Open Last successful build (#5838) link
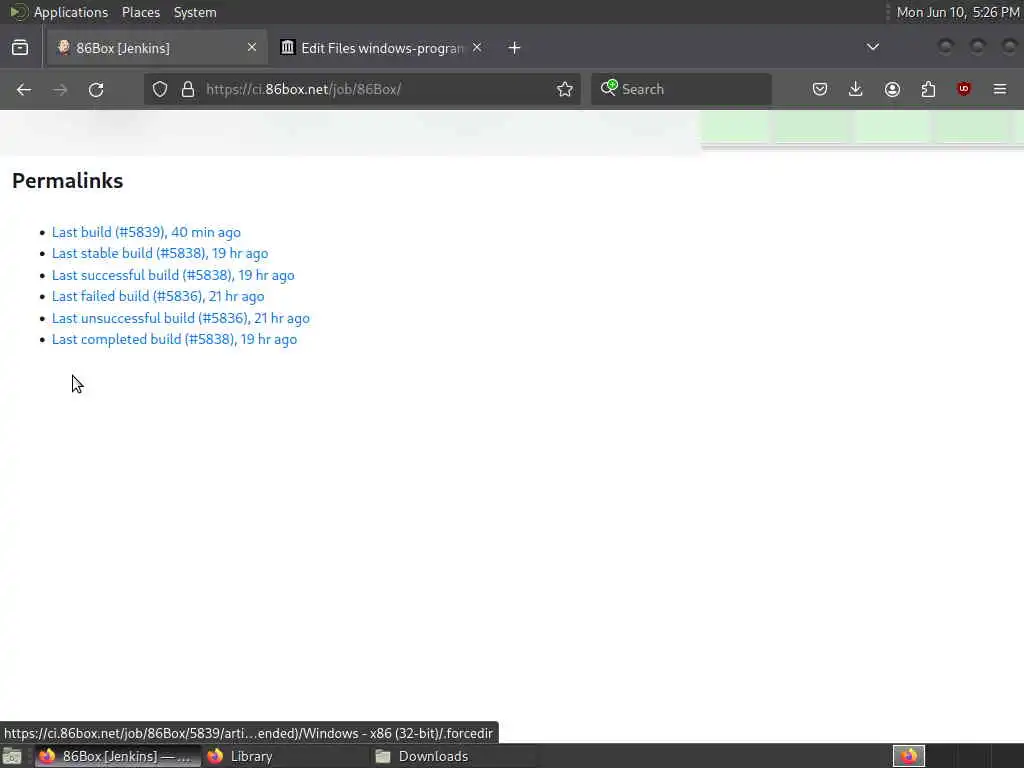1024x768 pixels. [173, 276]
